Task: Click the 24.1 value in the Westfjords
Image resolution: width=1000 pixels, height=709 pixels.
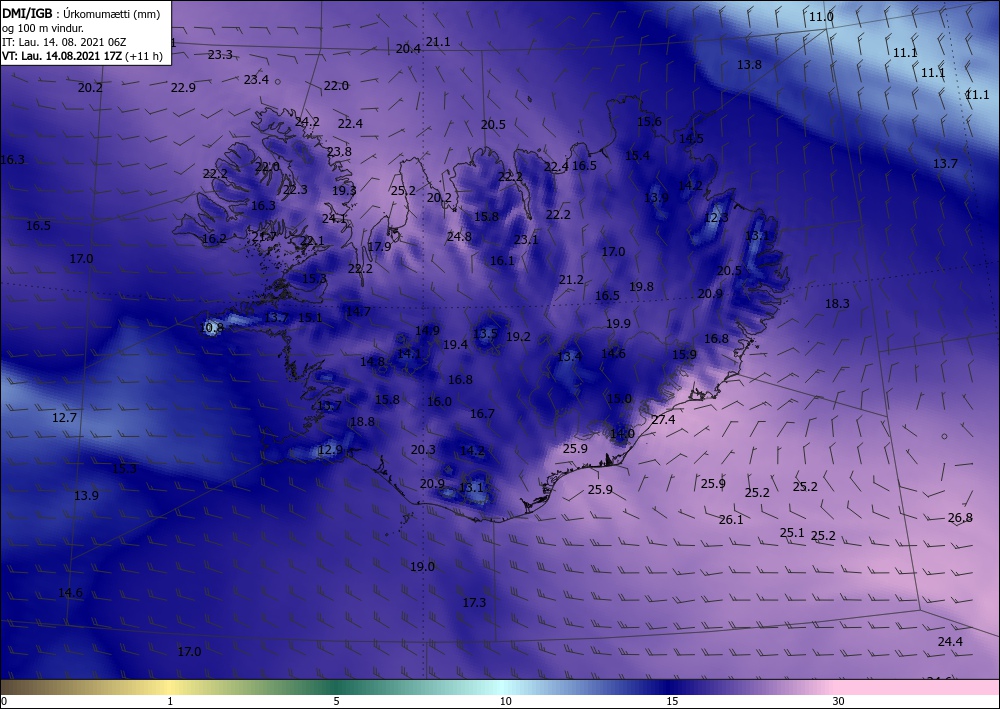Action: (x=334, y=219)
